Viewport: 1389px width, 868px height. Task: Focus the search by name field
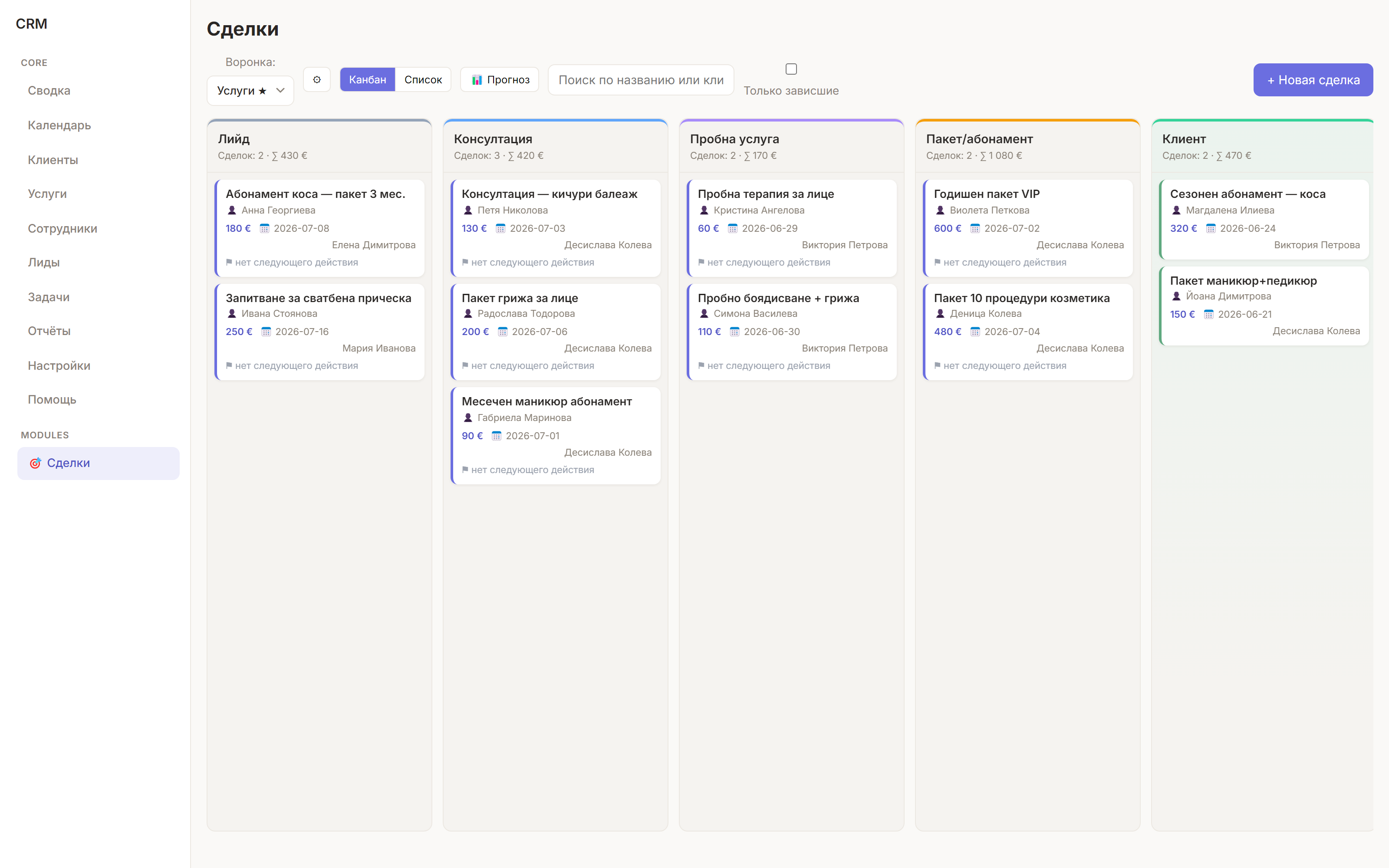click(x=641, y=80)
